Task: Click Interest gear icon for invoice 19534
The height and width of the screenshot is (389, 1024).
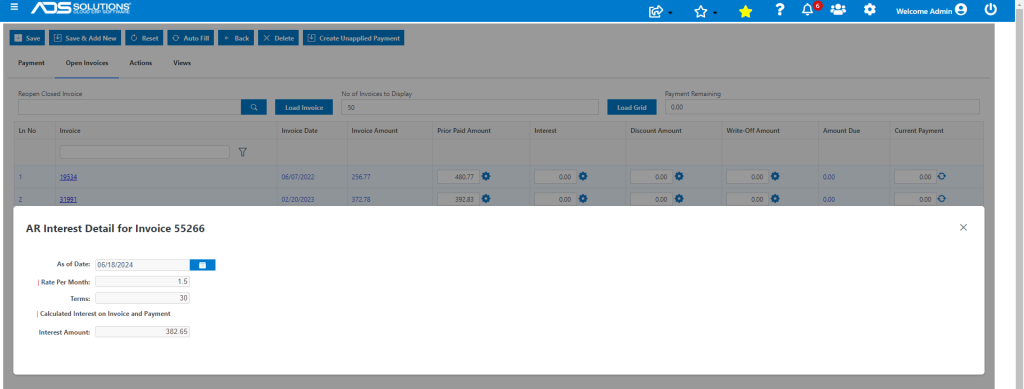Action: coord(583,176)
